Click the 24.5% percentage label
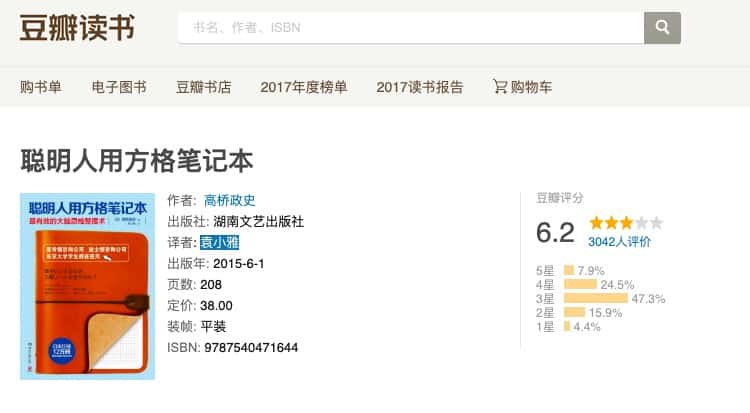The height and width of the screenshot is (413, 750). pos(618,285)
